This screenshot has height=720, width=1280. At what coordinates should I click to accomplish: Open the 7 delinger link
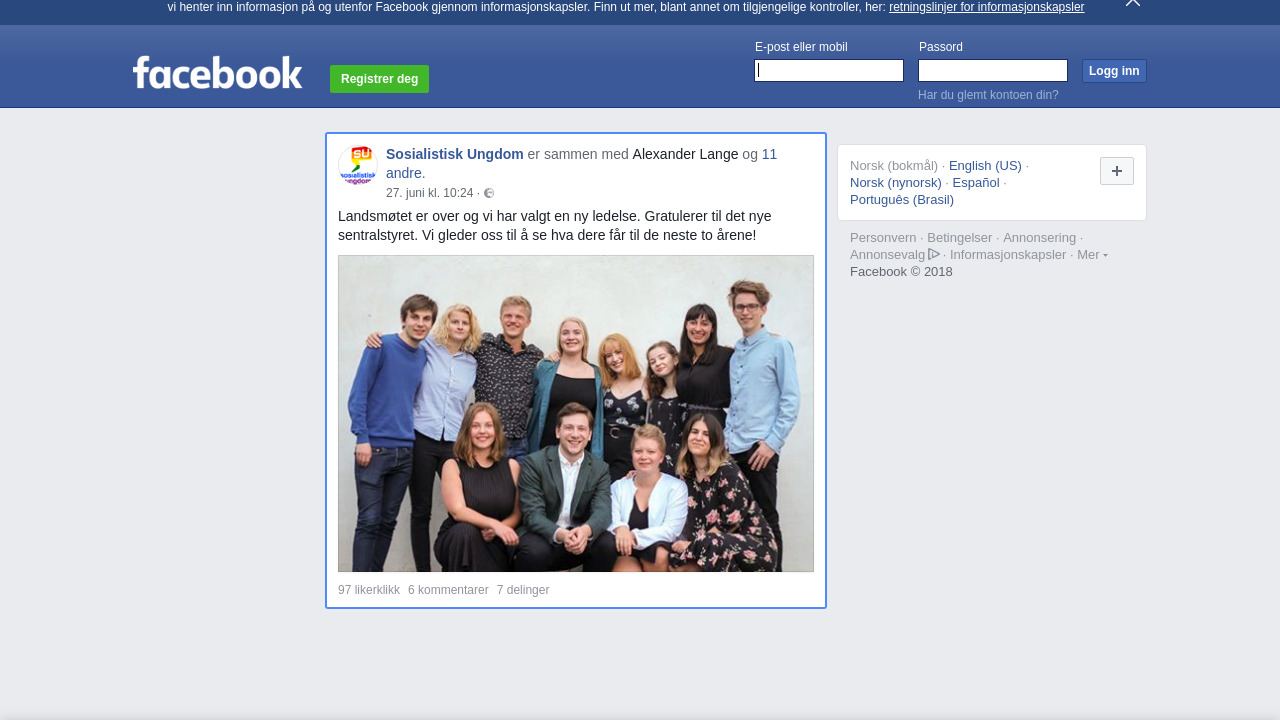[523, 590]
